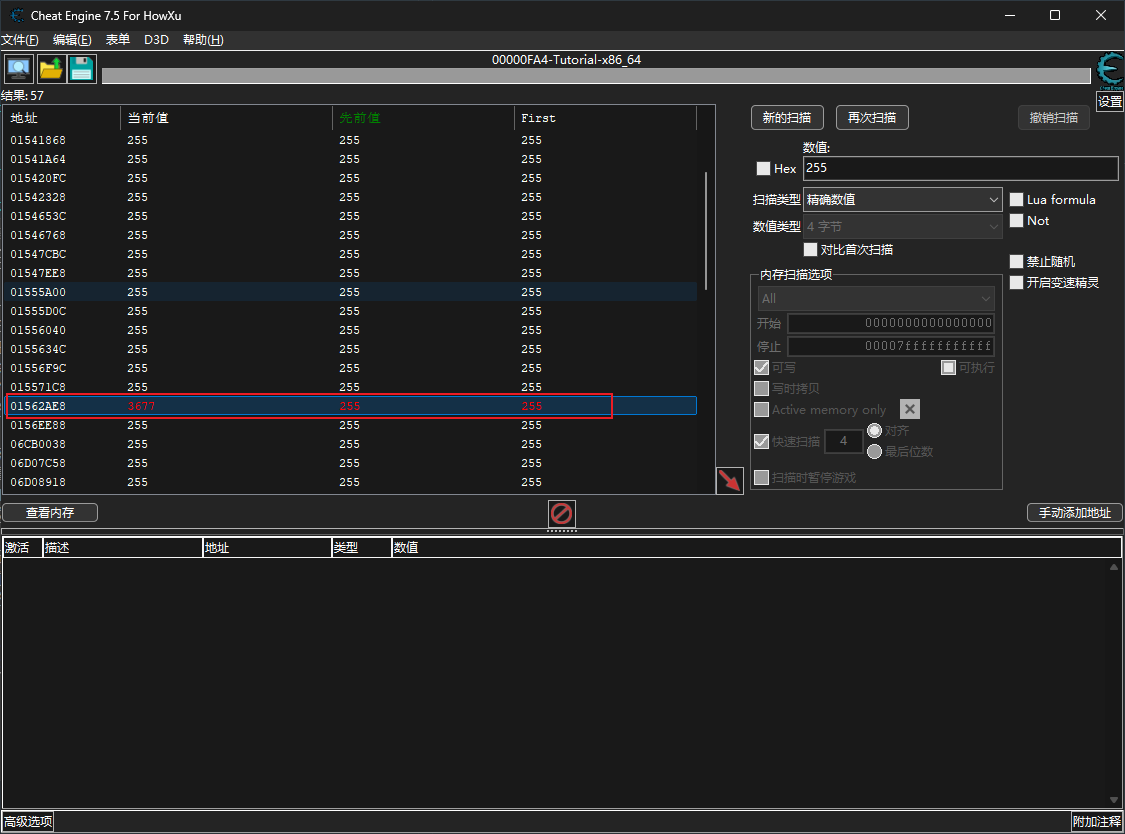Image resolution: width=1125 pixels, height=834 pixels.
Task: Click the open process monitor icon
Action: pyautogui.click(x=19, y=69)
